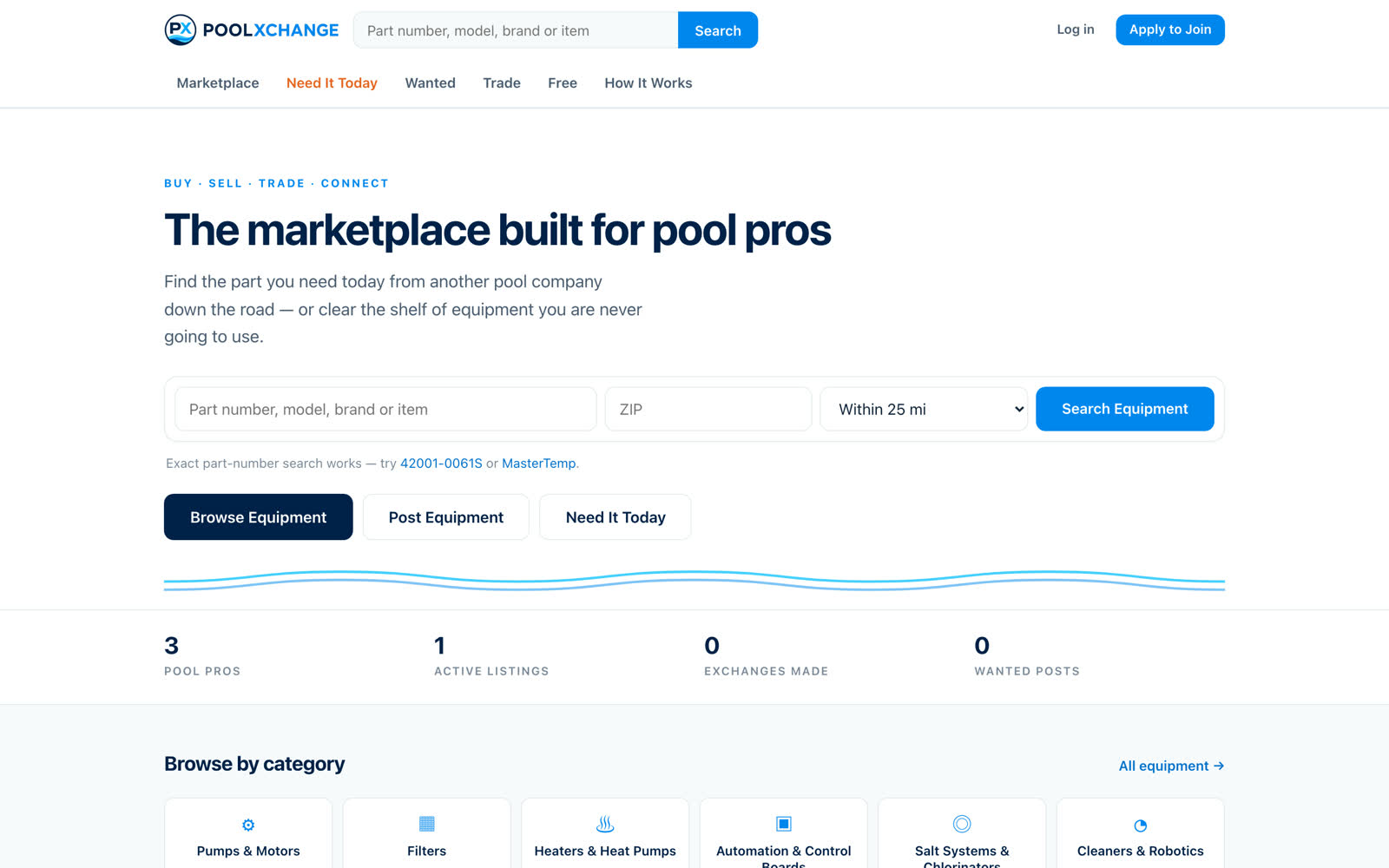1389x868 pixels.
Task: Open the Wanted nav item
Action: tap(430, 83)
